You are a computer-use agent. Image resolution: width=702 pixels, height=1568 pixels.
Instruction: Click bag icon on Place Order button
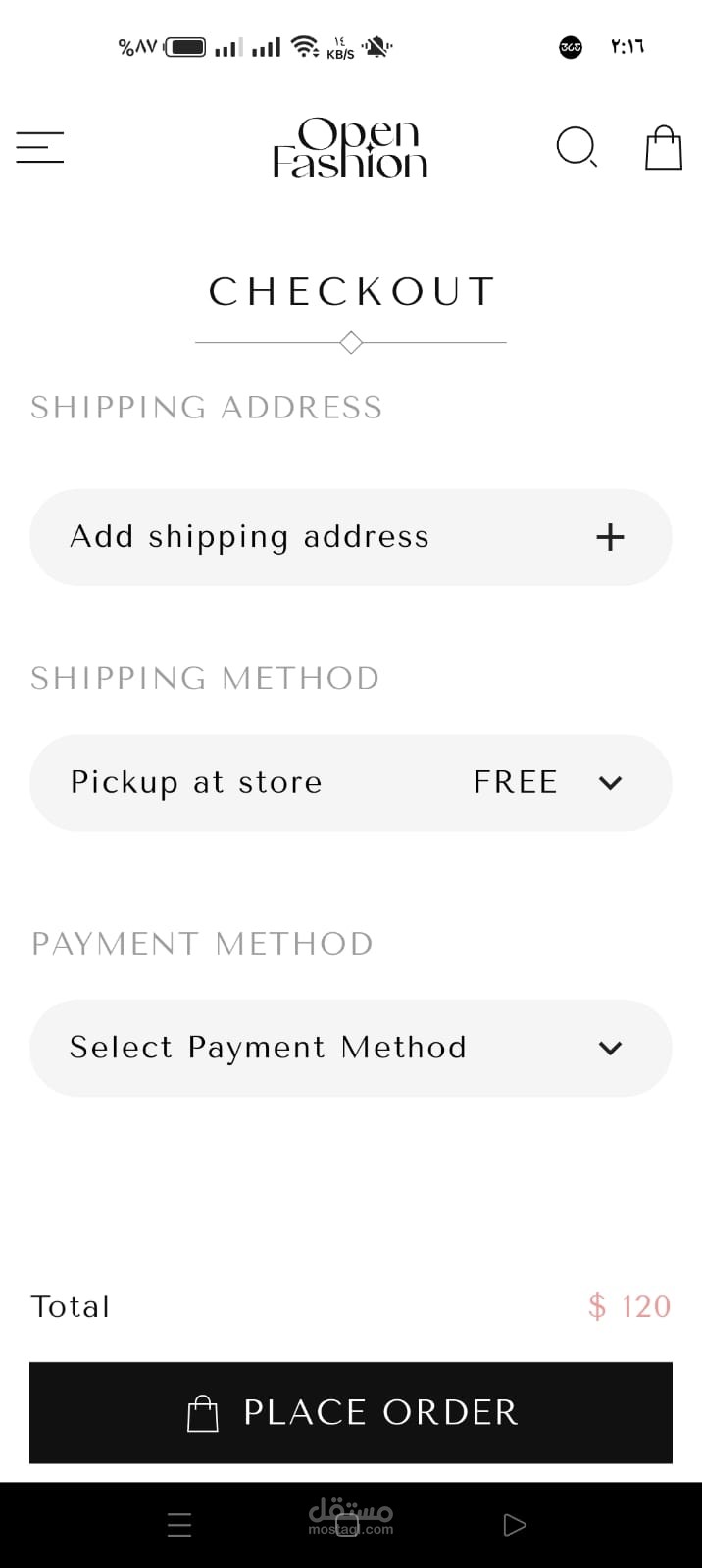click(x=203, y=1413)
